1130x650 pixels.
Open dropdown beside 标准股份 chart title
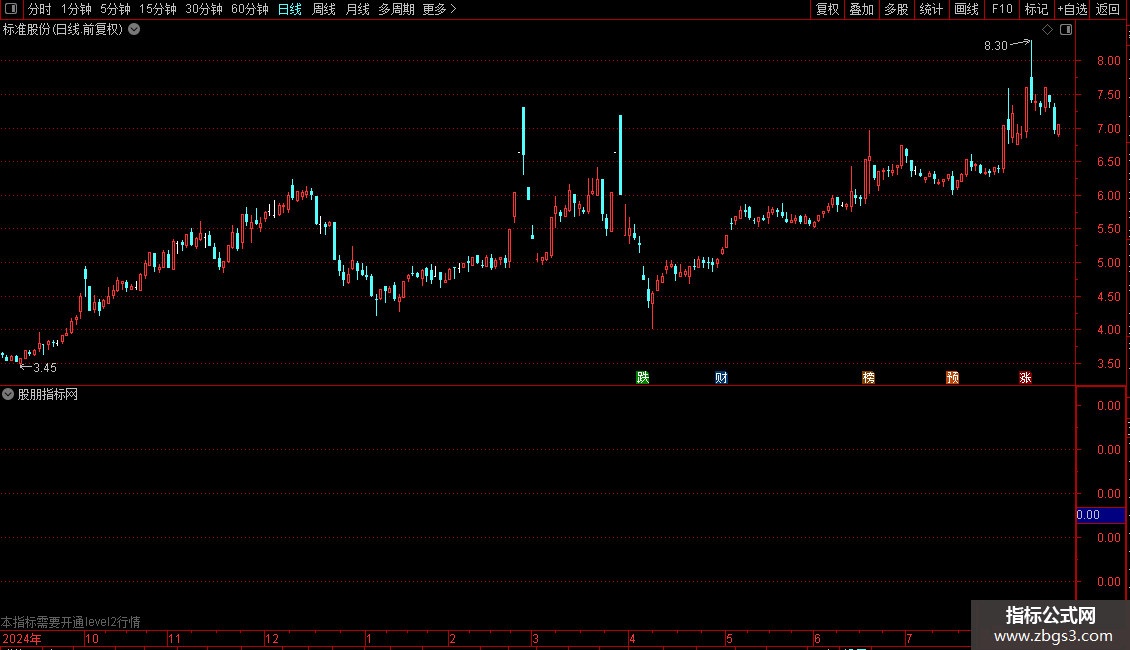(134, 30)
